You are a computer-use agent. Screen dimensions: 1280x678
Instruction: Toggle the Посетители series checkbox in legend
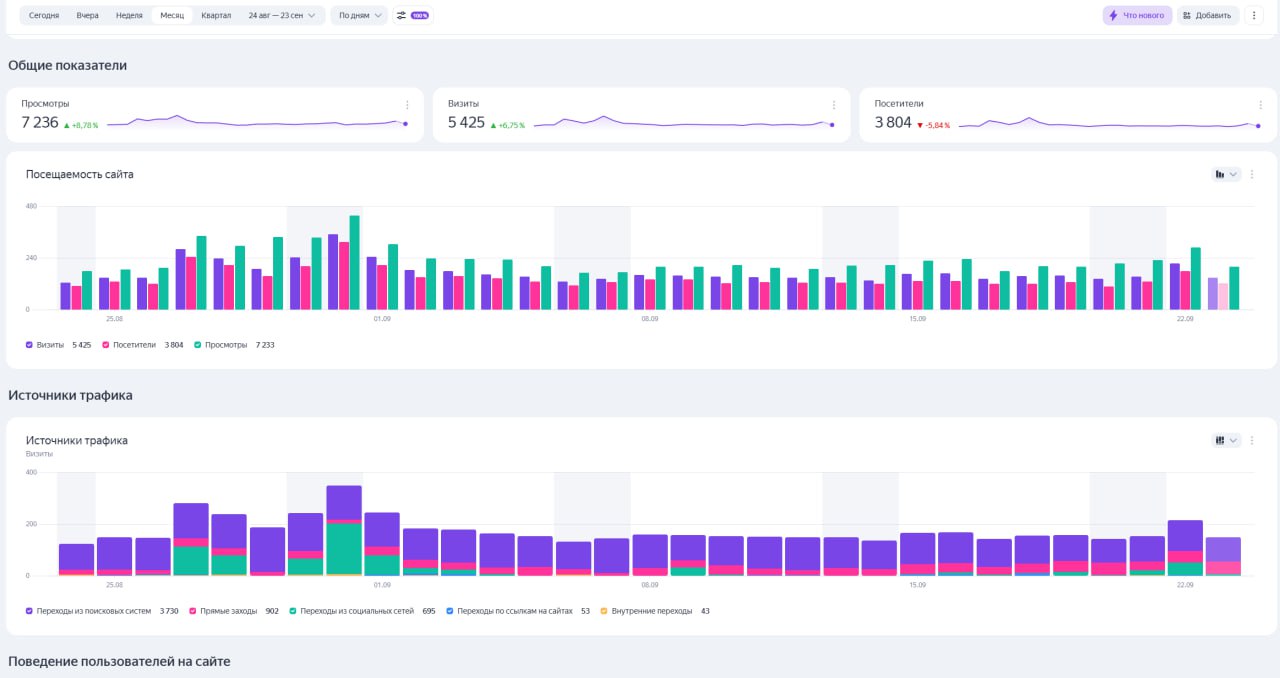(x=106, y=345)
